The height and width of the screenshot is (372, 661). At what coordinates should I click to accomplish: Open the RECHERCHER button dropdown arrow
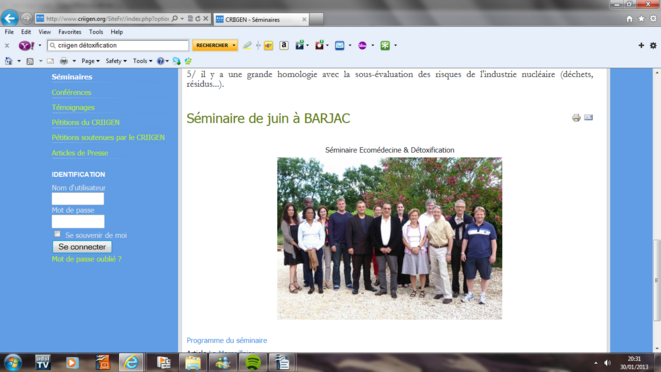click(x=234, y=45)
